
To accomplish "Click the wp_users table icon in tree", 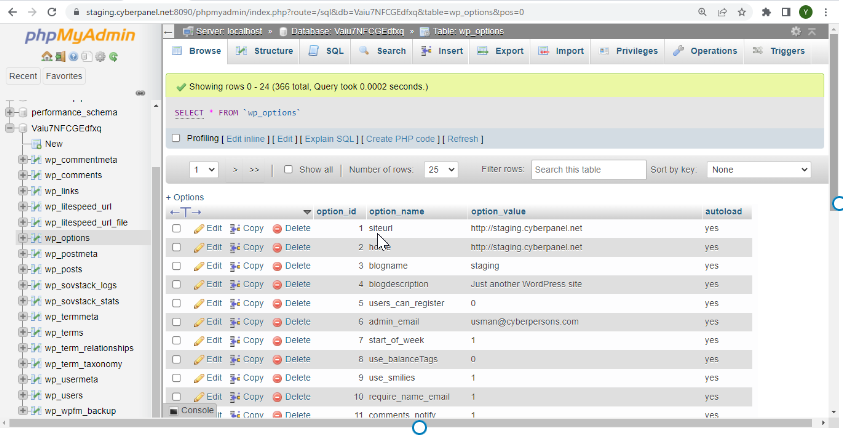I will (x=36, y=395).
